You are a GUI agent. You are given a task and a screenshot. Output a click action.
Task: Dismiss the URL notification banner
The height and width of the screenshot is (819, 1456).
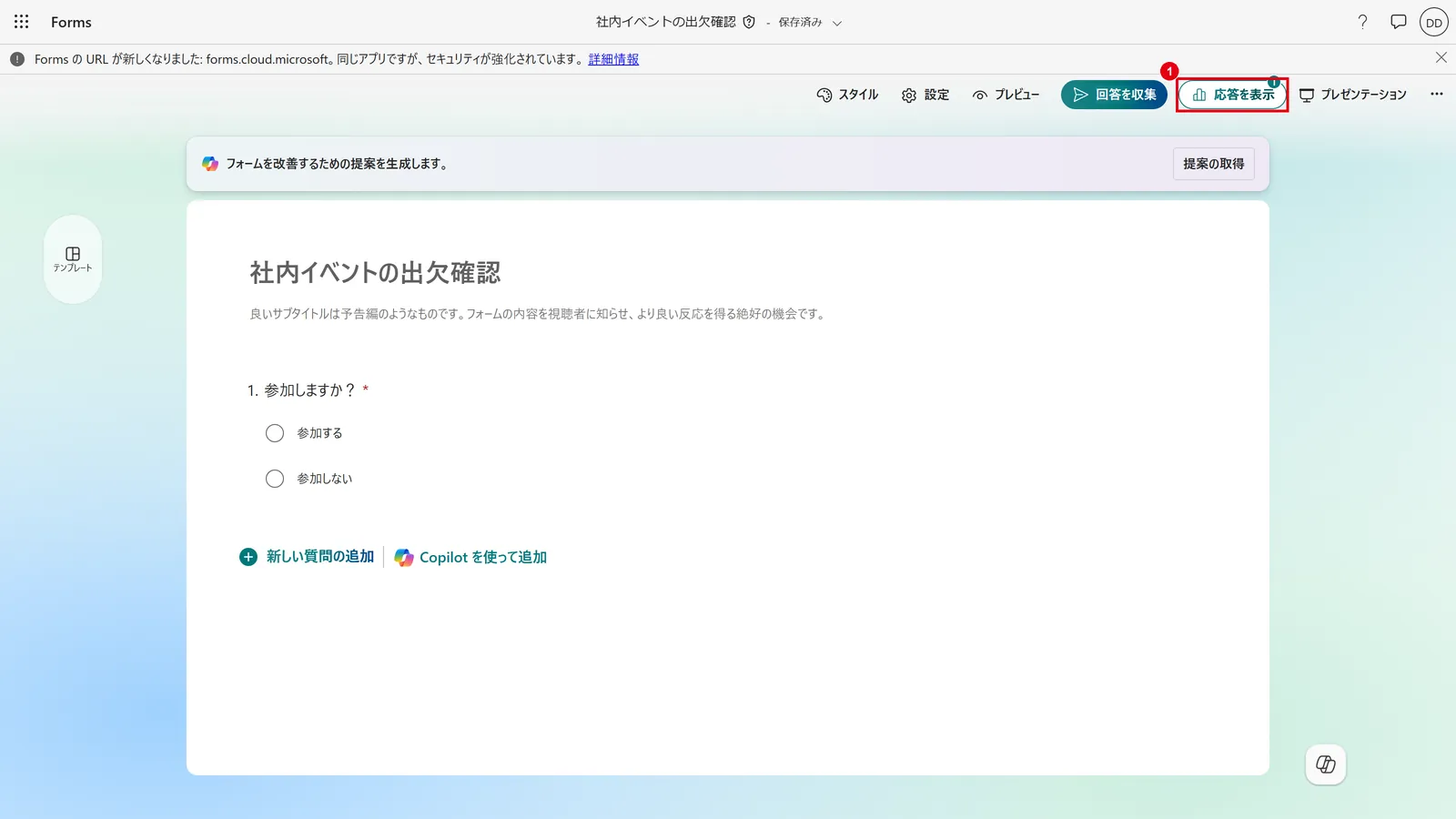[1441, 57]
